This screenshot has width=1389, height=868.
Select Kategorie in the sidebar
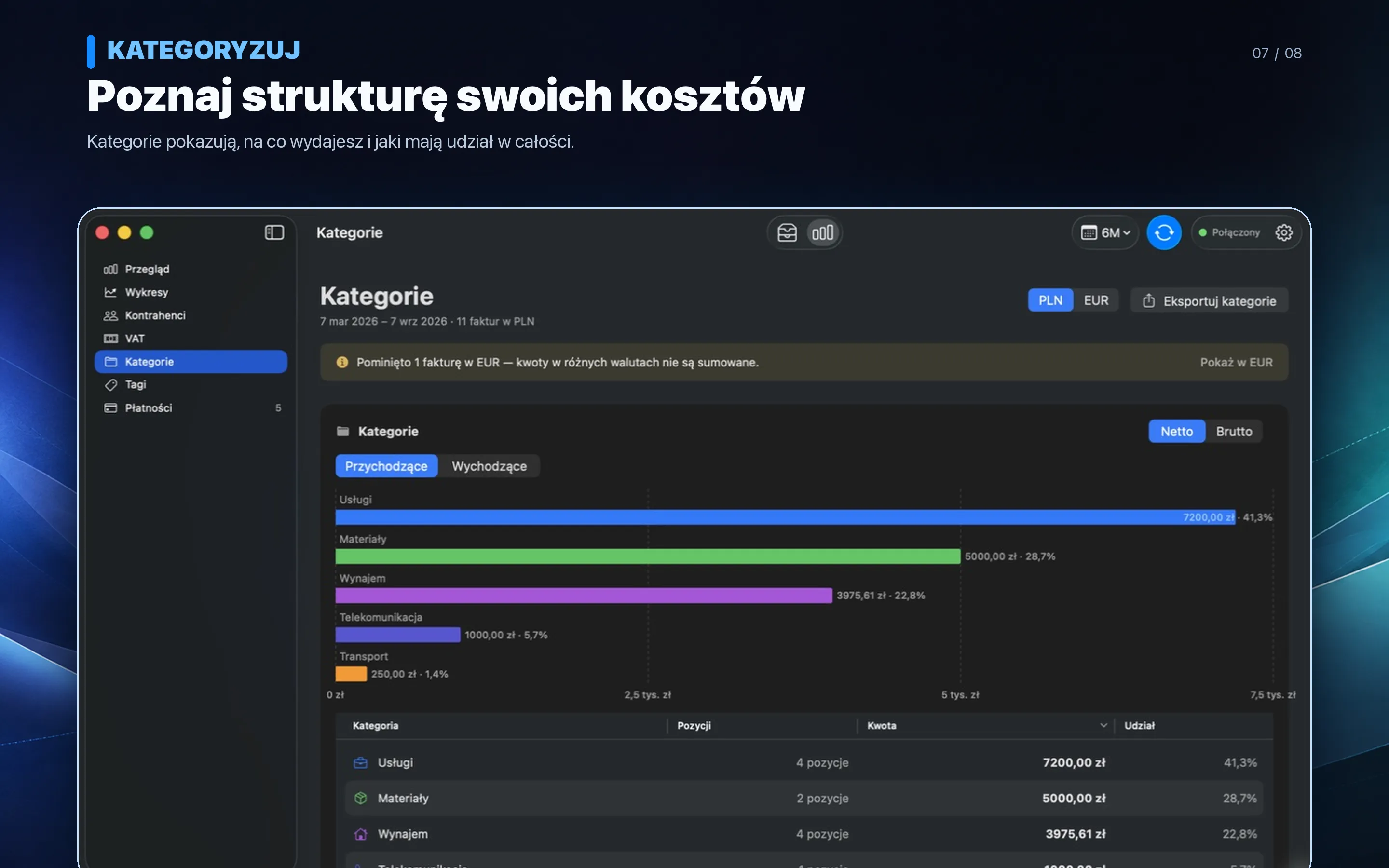[x=191, y=362]
